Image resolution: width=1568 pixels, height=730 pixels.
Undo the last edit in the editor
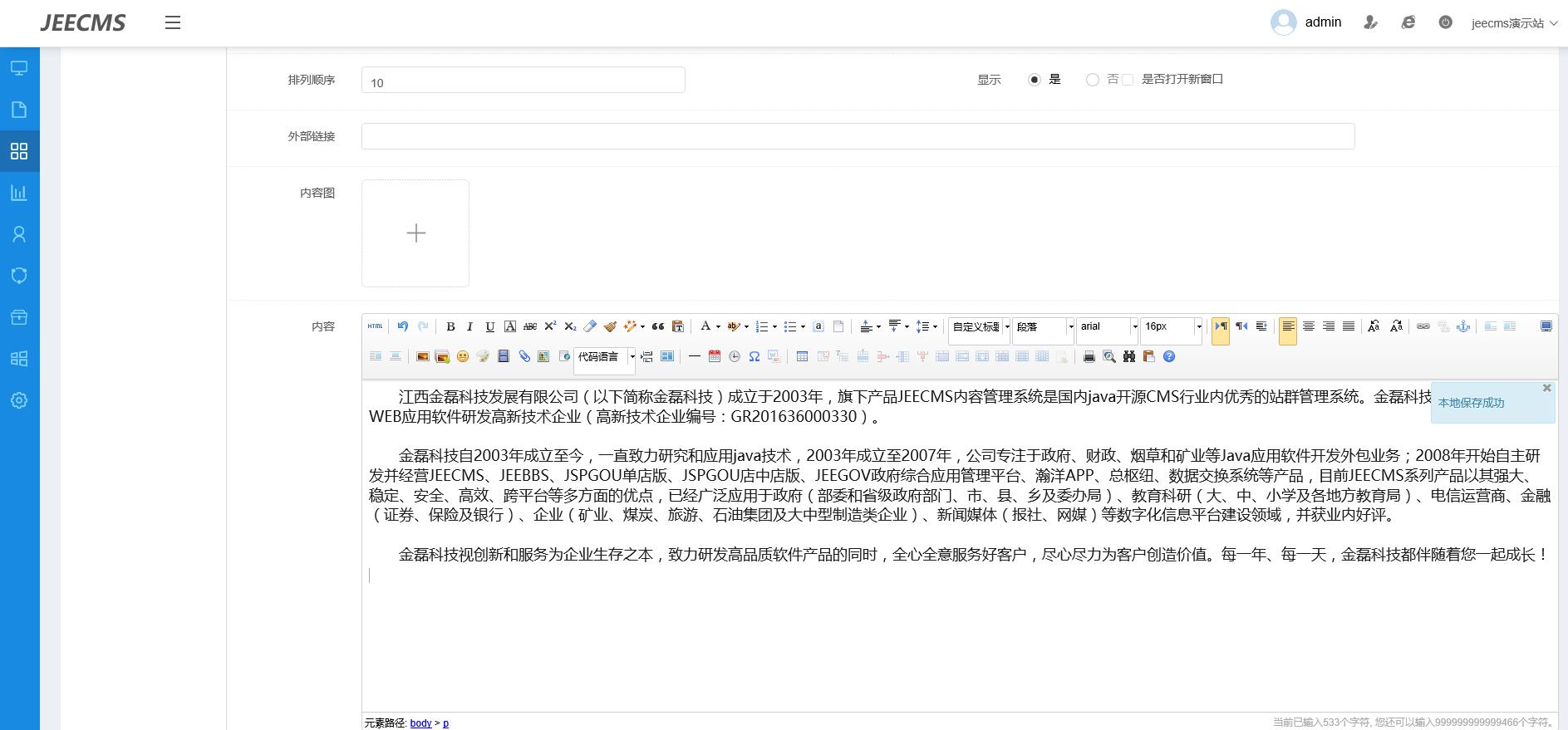pos(403,326)
